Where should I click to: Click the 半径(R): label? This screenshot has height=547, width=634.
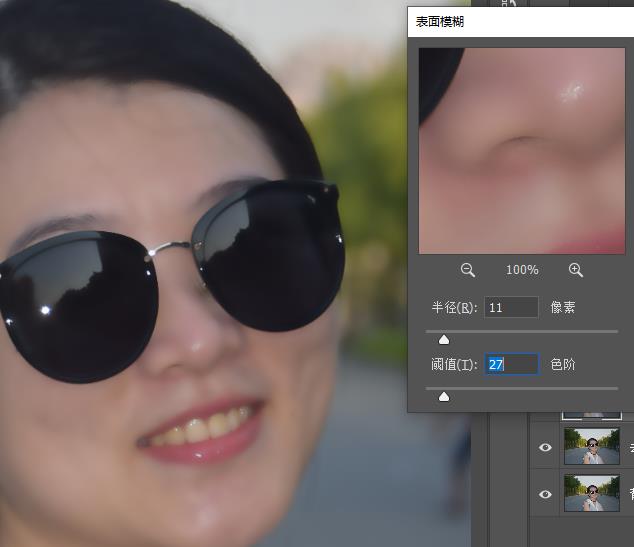click(x=454, y=308)
